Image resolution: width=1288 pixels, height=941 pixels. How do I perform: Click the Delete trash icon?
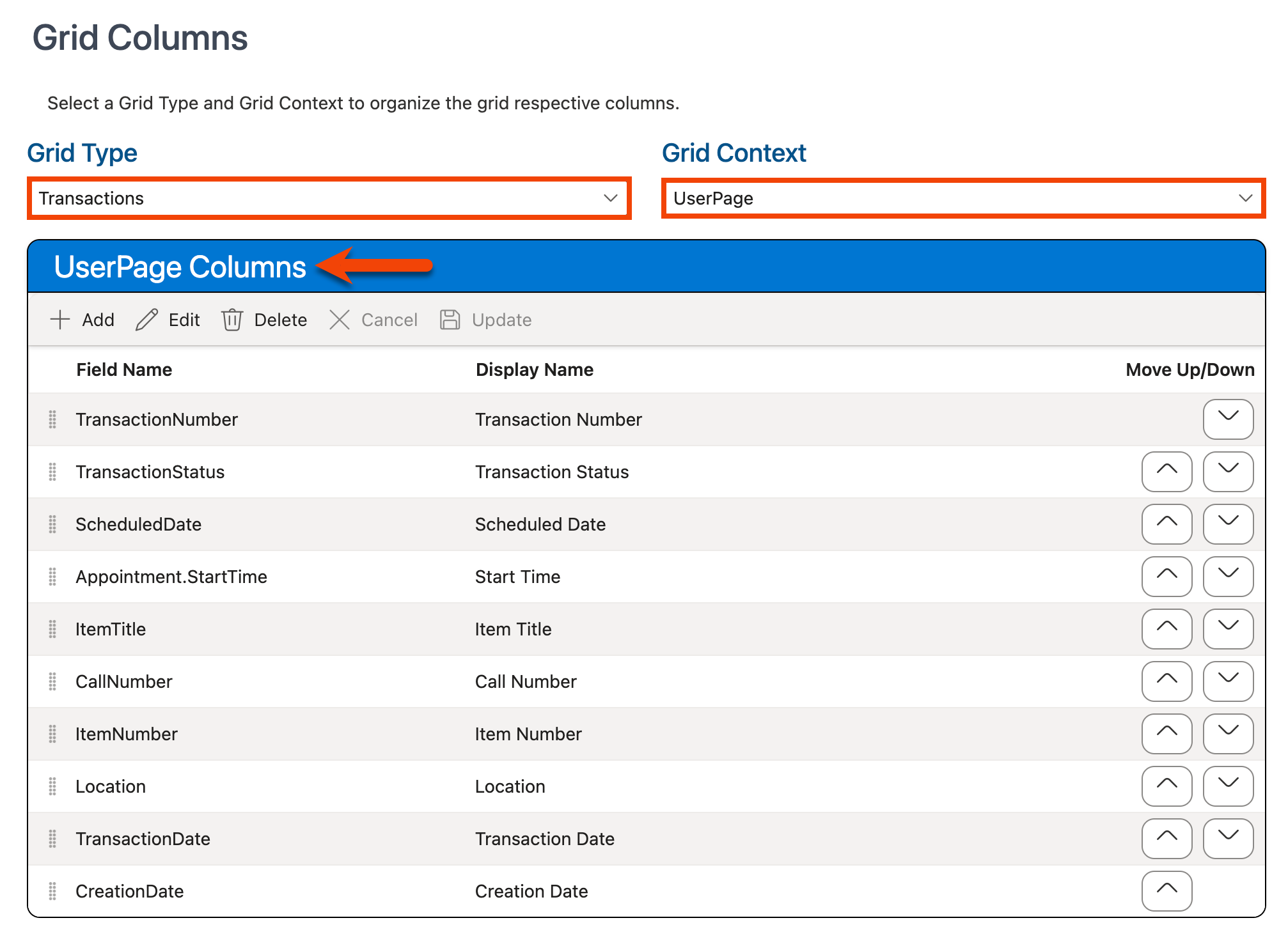232,320
